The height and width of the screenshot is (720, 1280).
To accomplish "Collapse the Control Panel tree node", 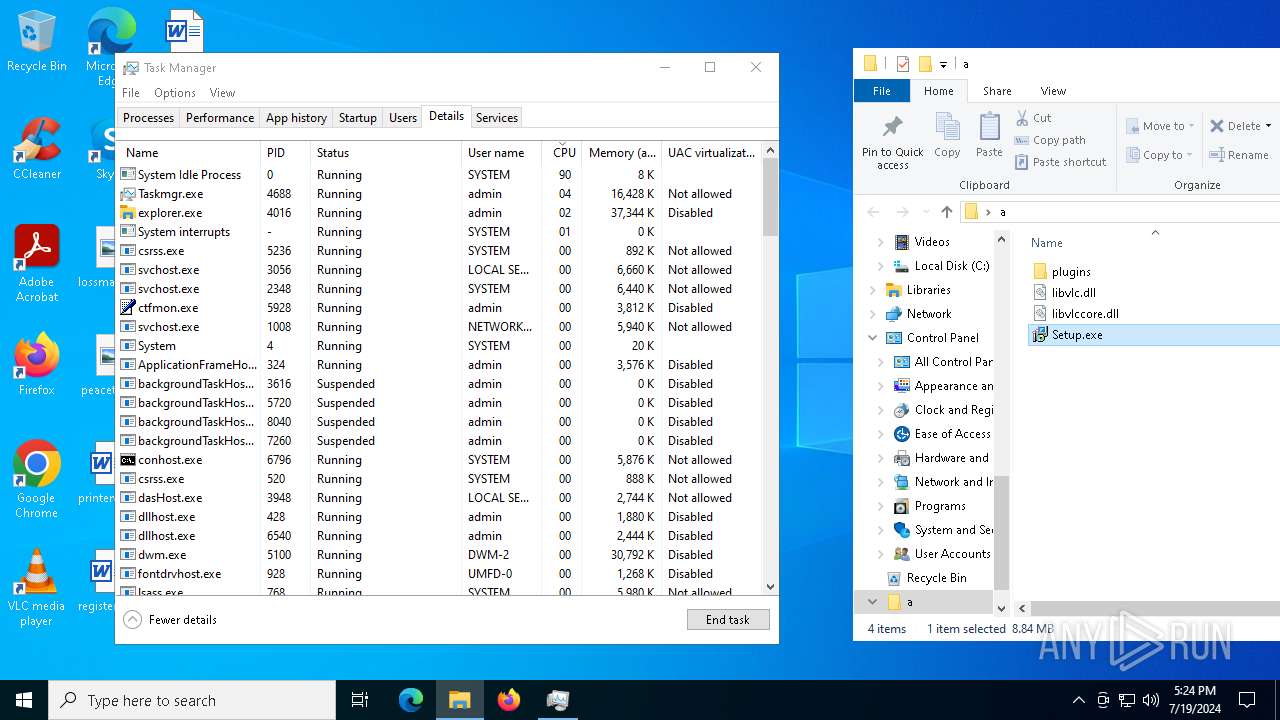I will [x=873, y=338].
